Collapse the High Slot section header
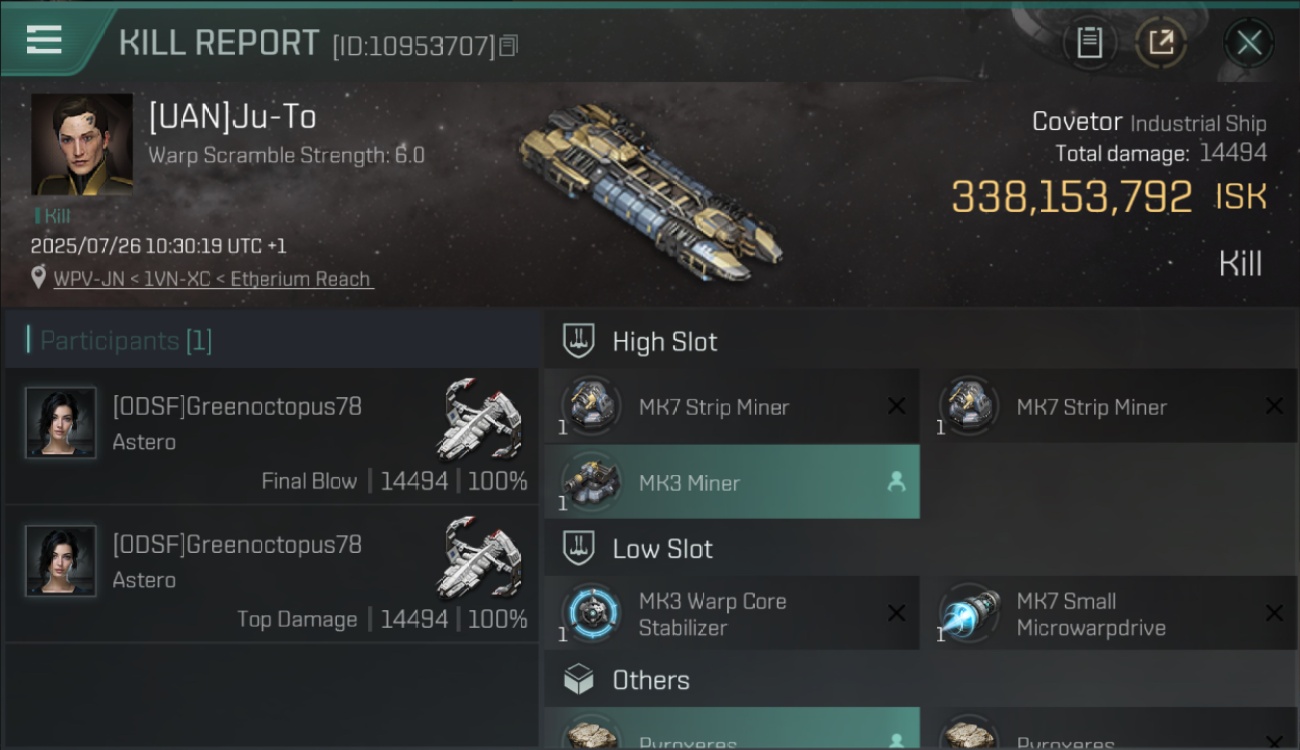The width and height of the screenshot is (1300, 750). pos(921,341)
